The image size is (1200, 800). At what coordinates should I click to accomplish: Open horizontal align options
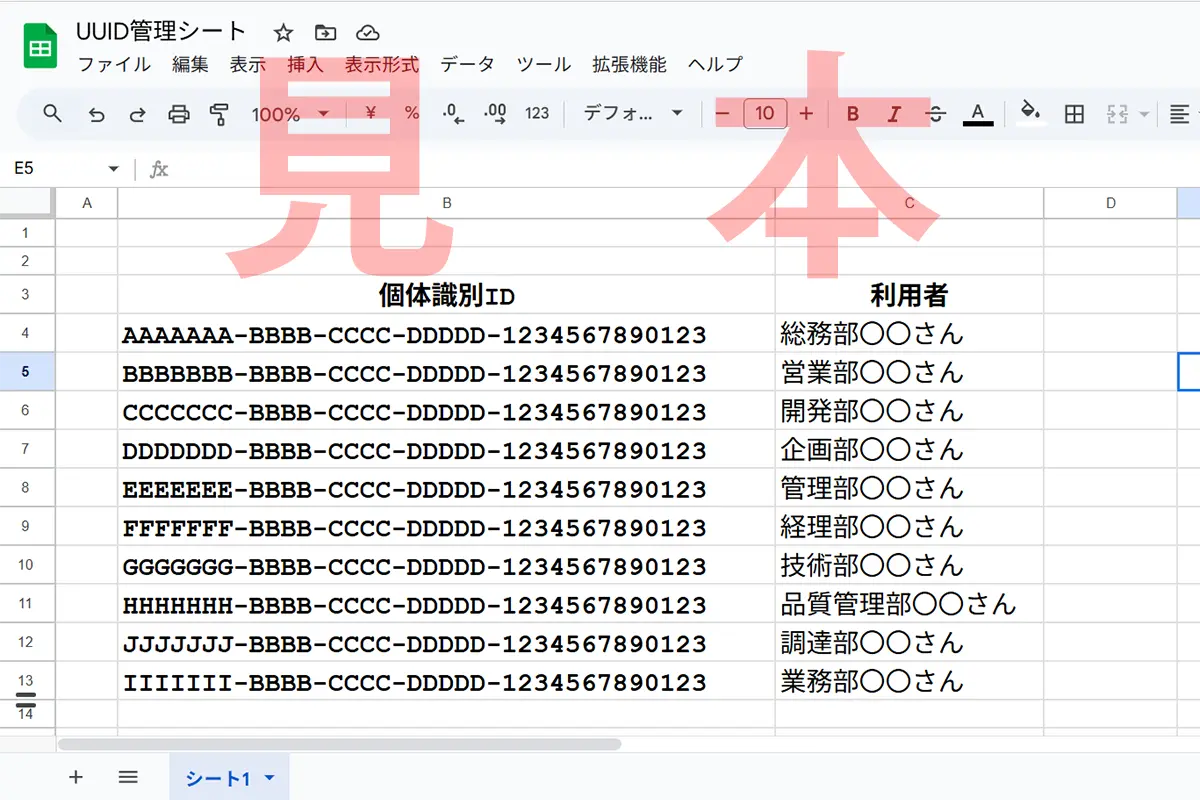pos(1181,114)
